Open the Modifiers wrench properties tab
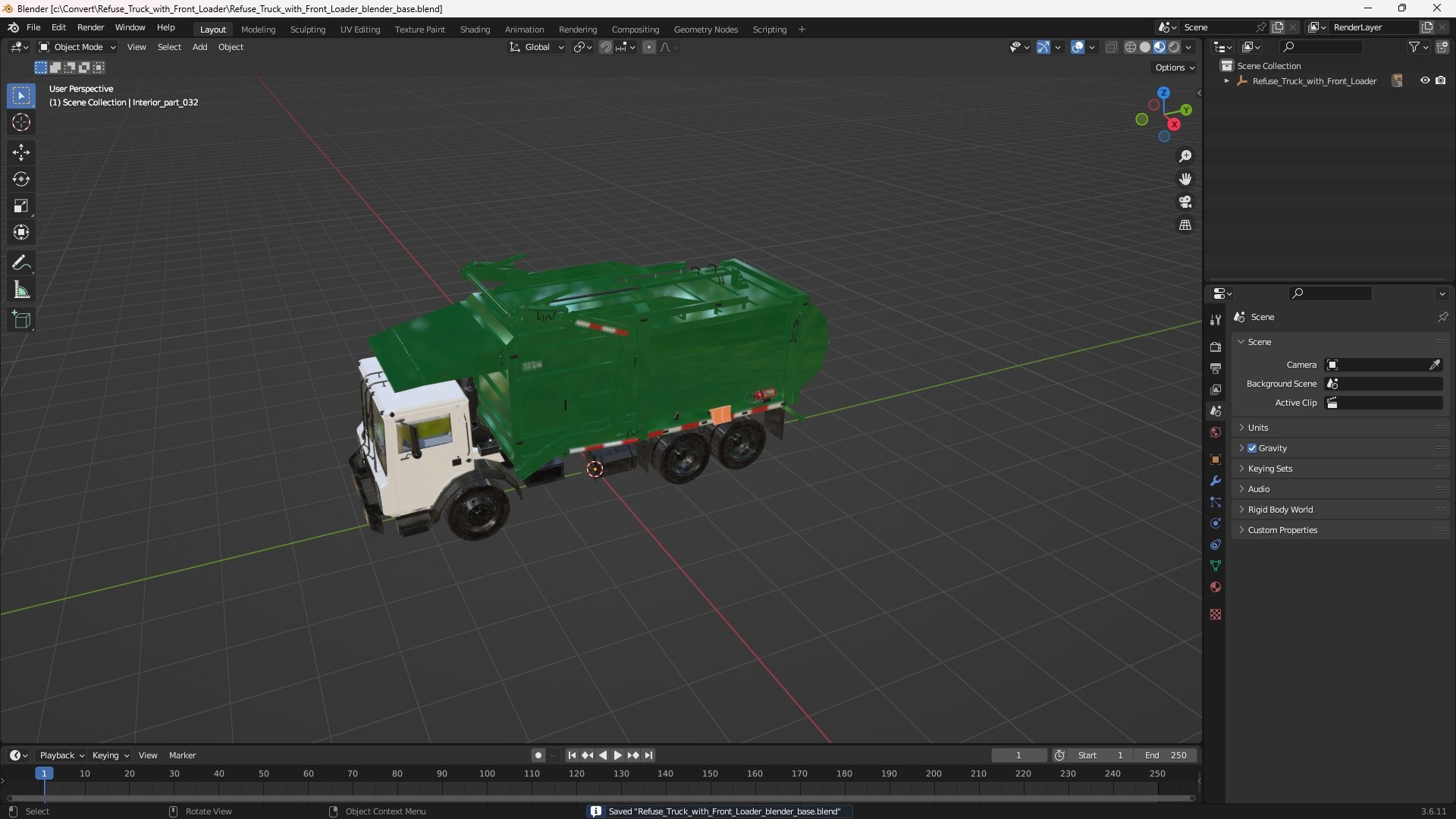The width and height of the screenshot is (1456, 819). tap(1216, 481)
